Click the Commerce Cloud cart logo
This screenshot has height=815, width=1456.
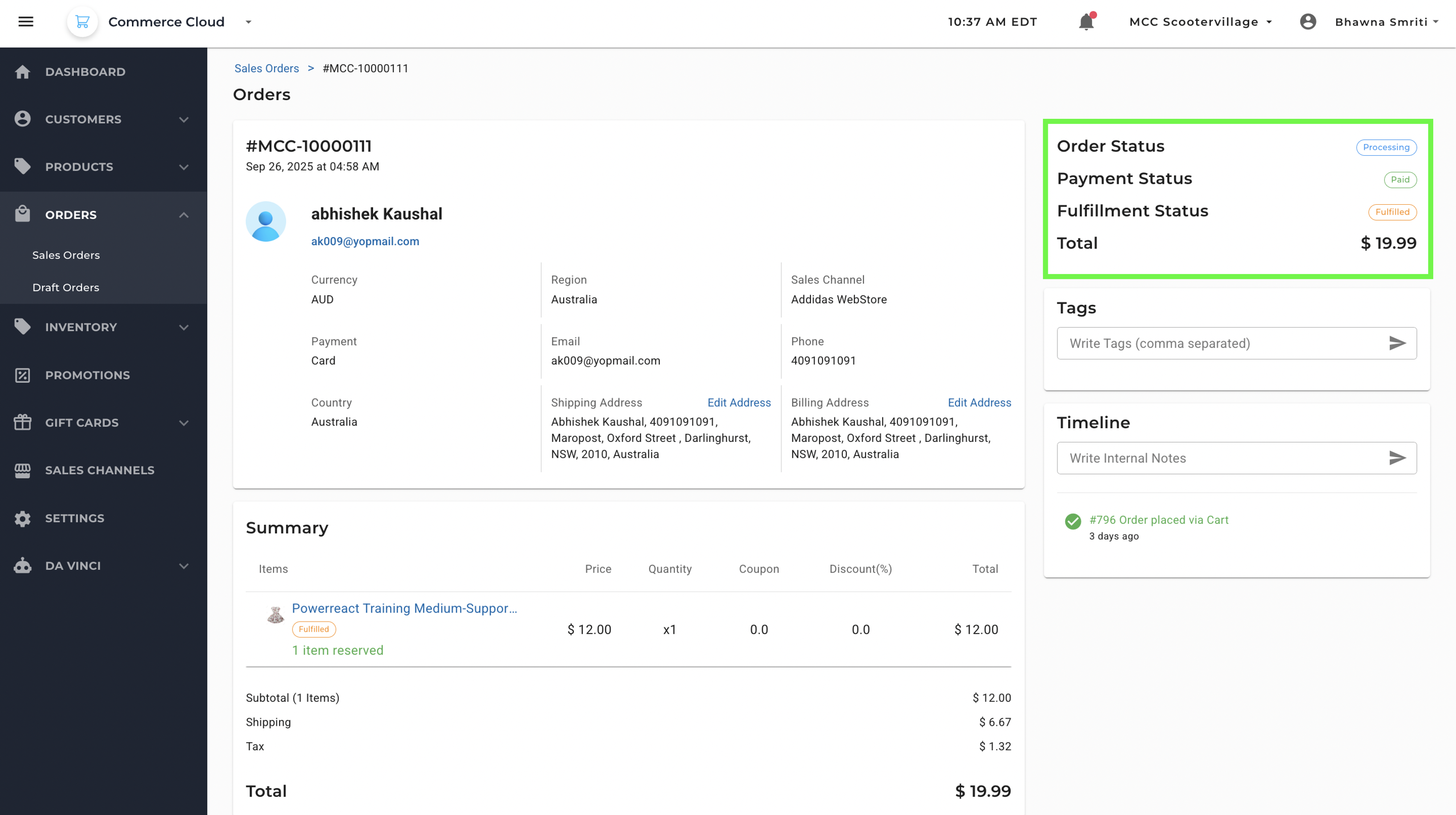coord(82,22)
